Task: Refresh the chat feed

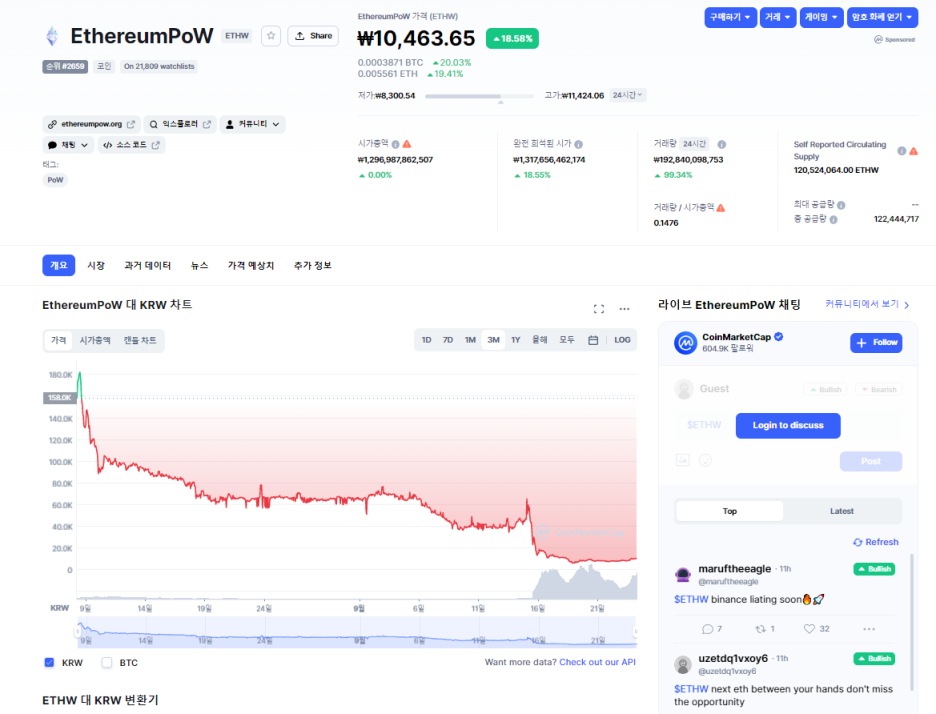Action: [876, 542]
